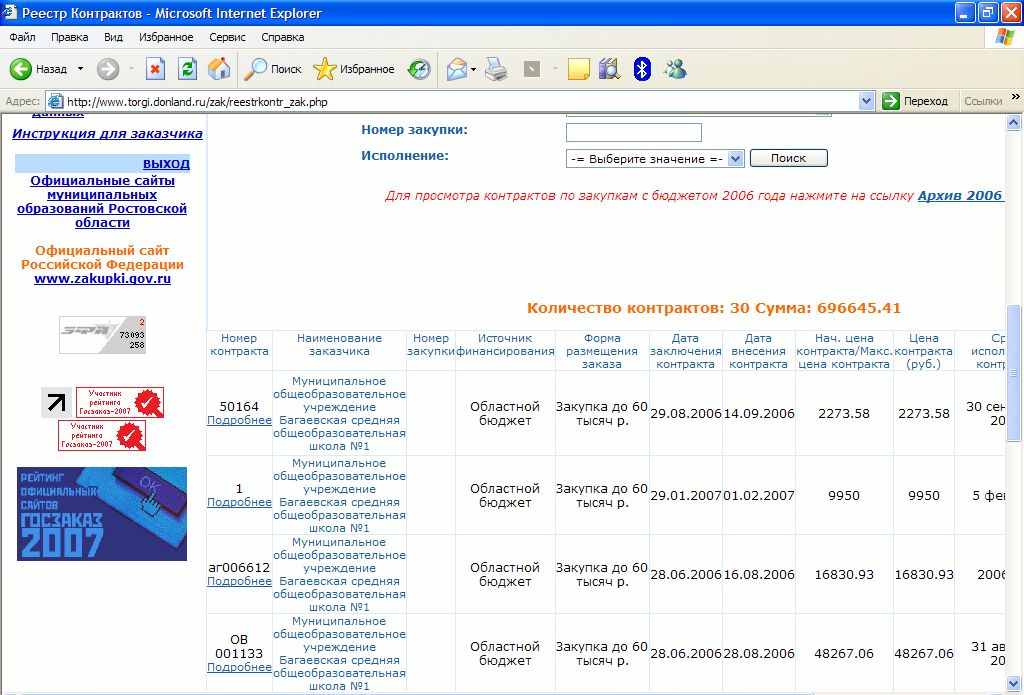Click the yellow note icon in toolbar
Image resolution: width=1024 pixels, height=695 pixels.
point(579,69)
